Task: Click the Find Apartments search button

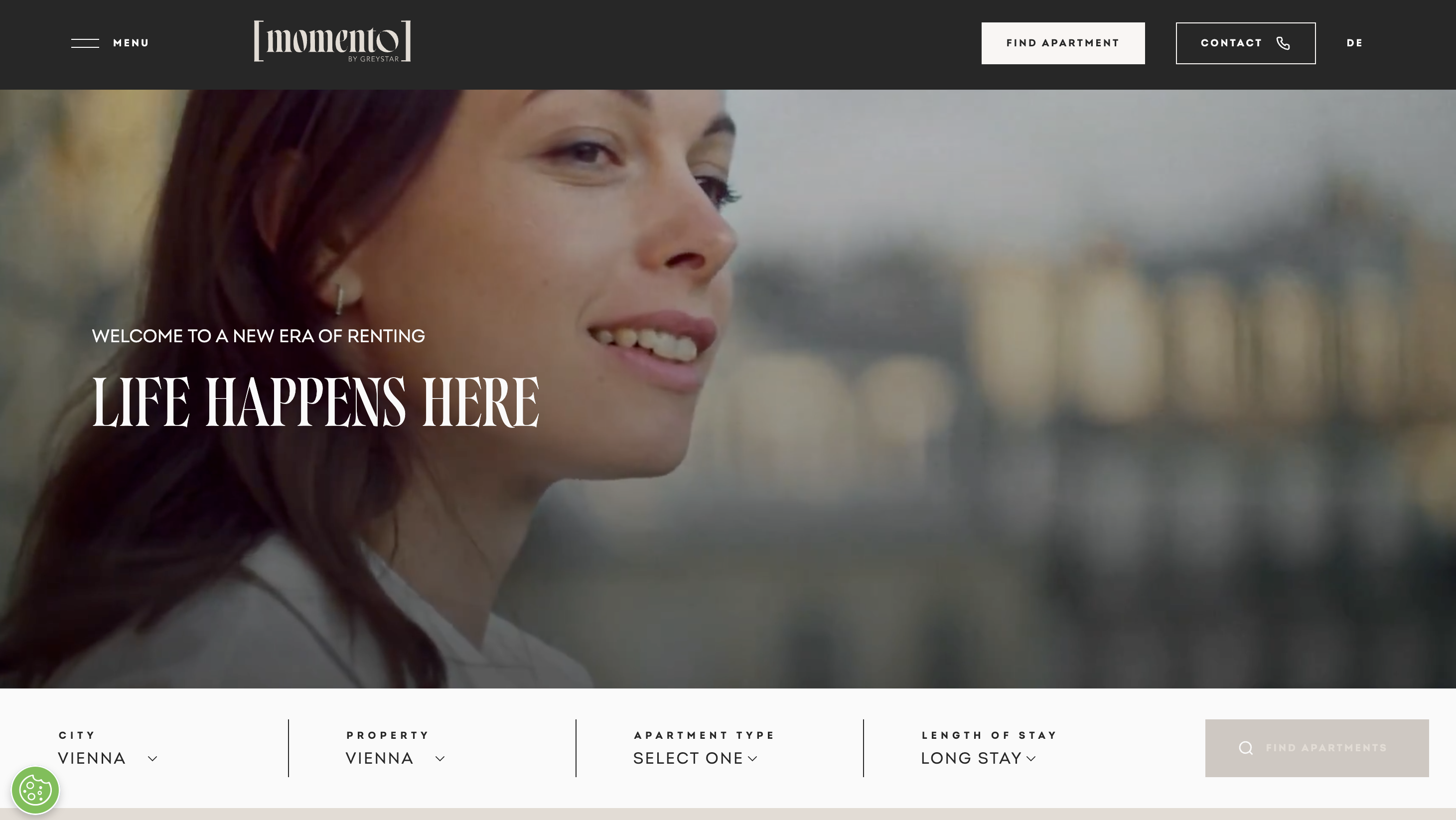Action: pyautogui.click(x=1316, y=748)
